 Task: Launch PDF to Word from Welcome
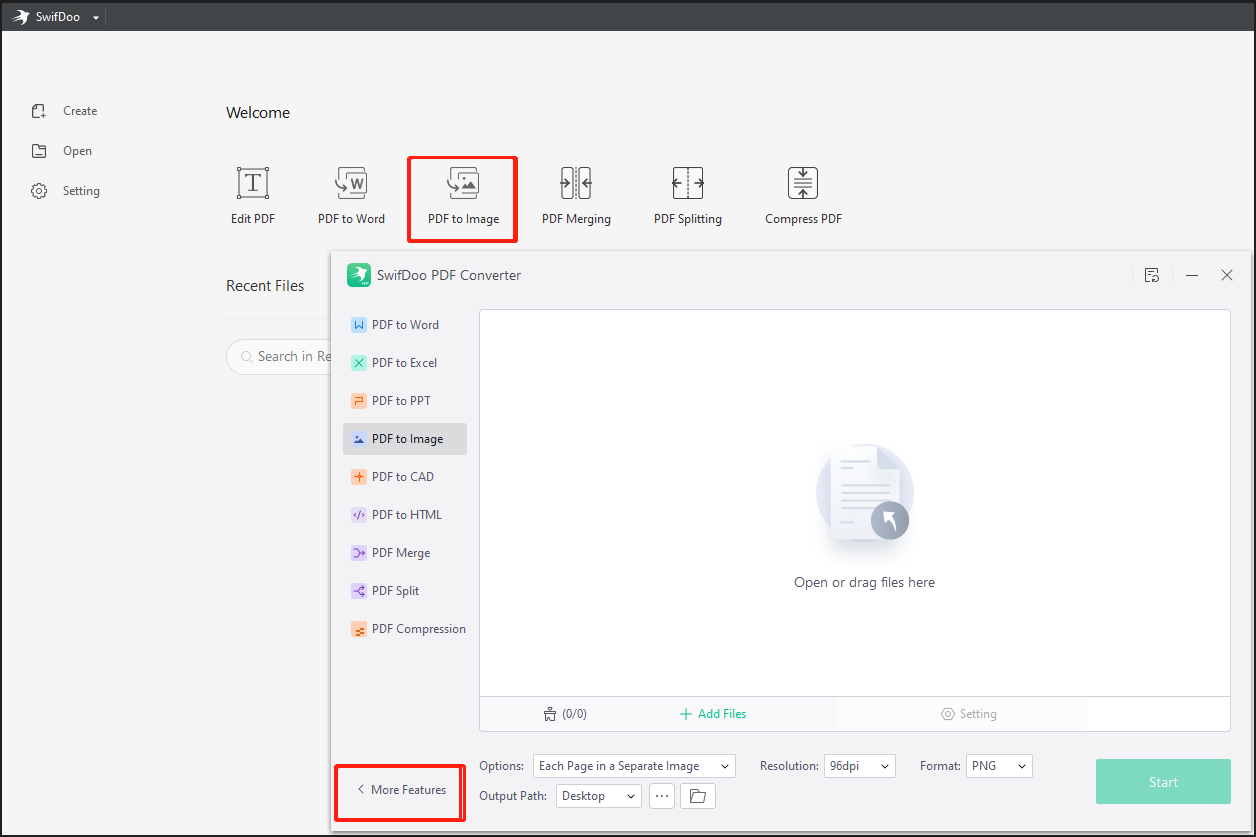click(351, 196)
